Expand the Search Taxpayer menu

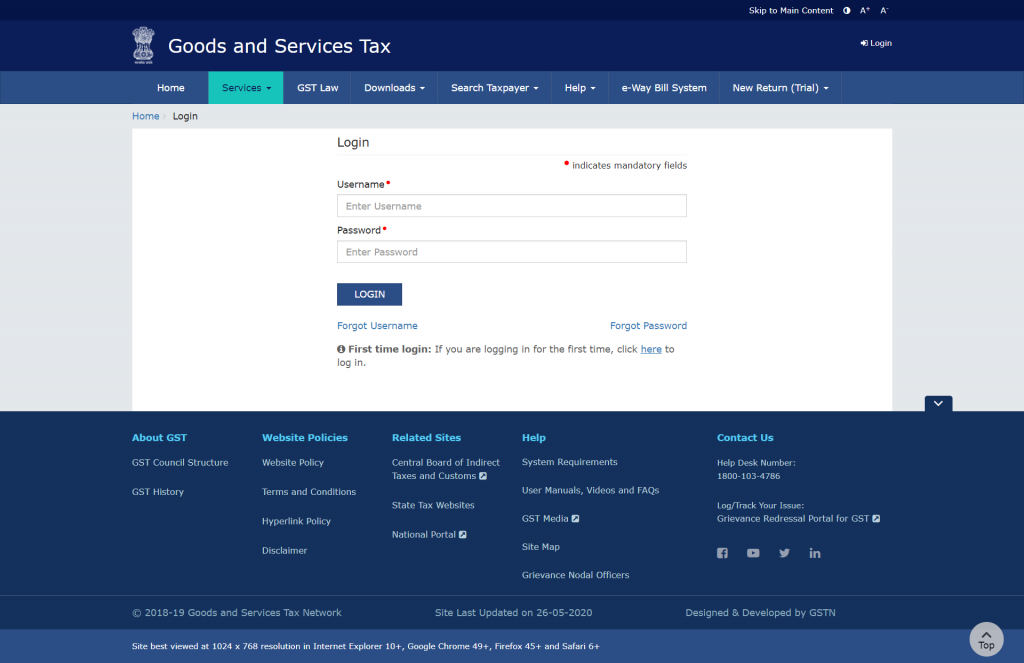click(494, 88)
